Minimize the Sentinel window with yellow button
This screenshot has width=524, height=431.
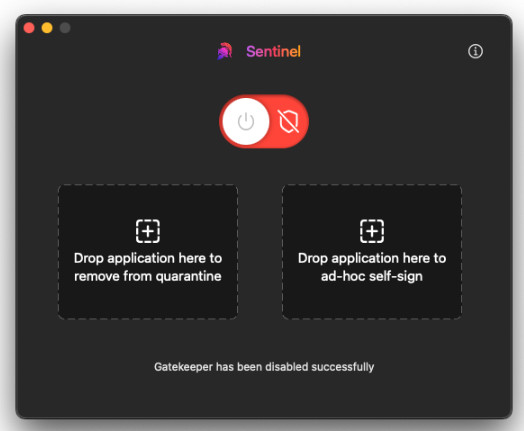(x=47, y=28)
